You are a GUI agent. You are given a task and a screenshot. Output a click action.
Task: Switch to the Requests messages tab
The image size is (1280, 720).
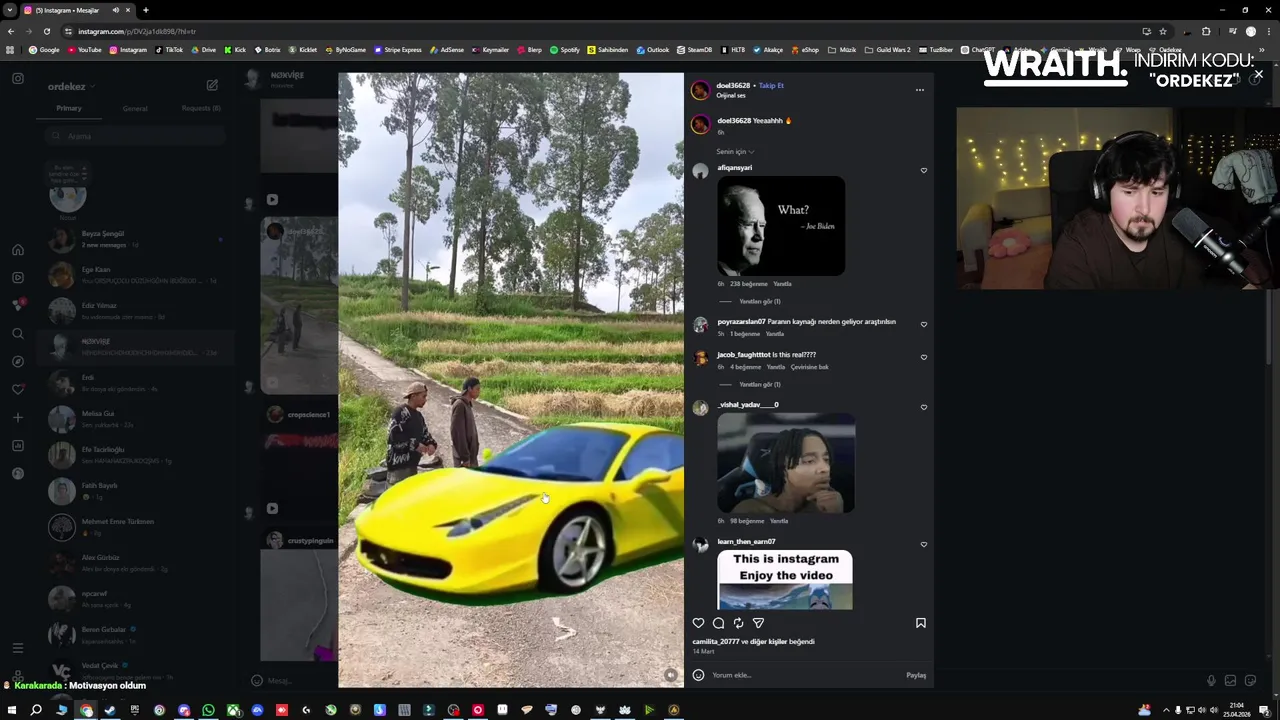[201, 108]
